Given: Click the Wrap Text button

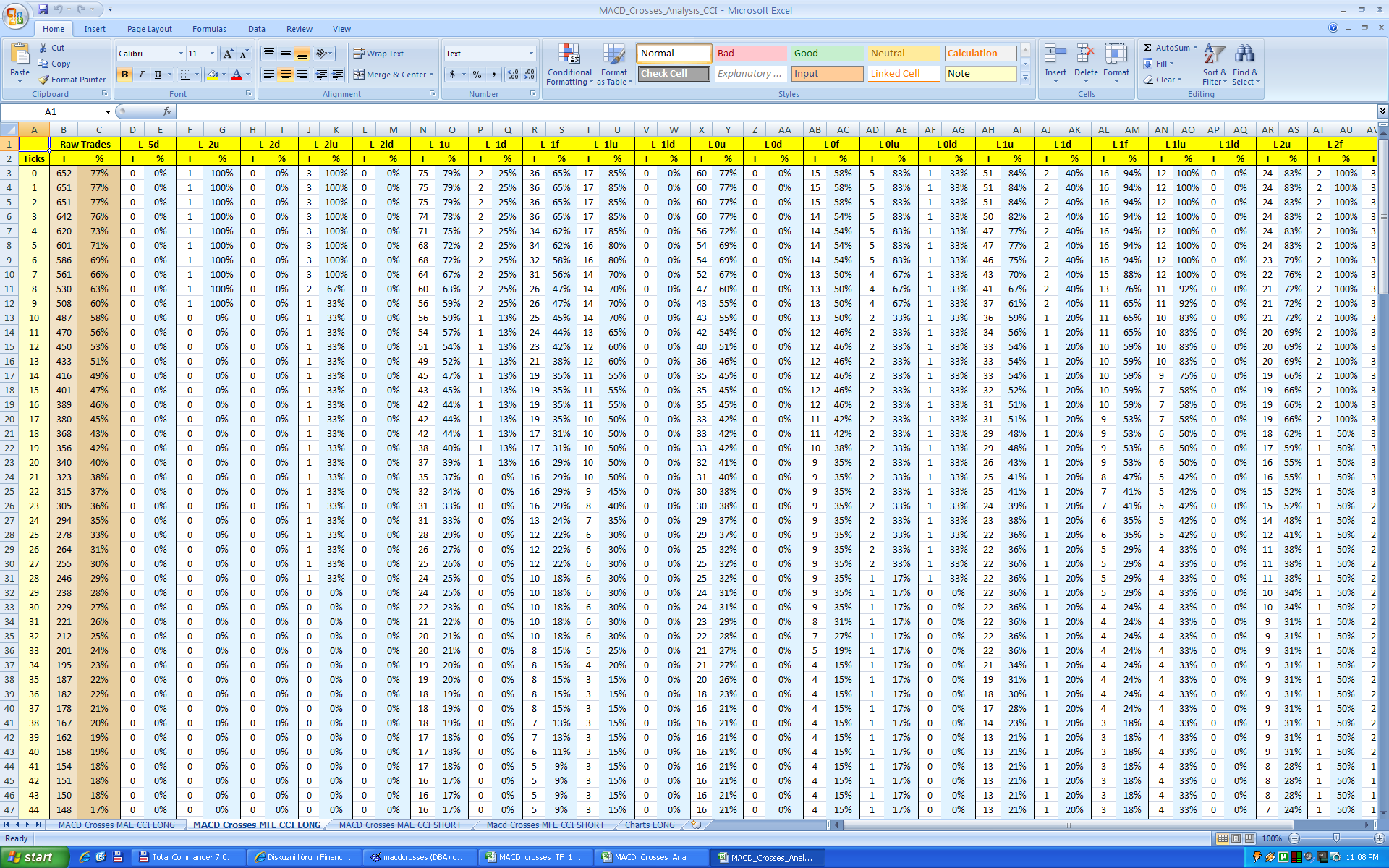Looking at the screenshot, I should pos(378,54).
